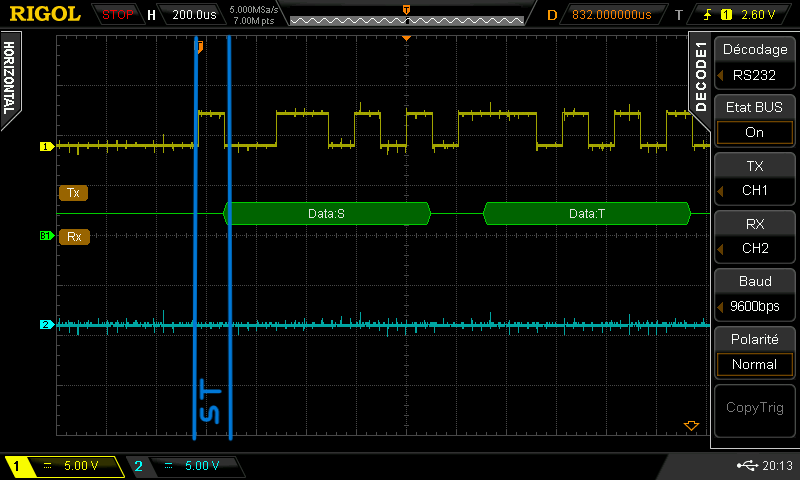Click the D delay label
Viewport: 800px width, 480px height.
click(x=552, y=15)
